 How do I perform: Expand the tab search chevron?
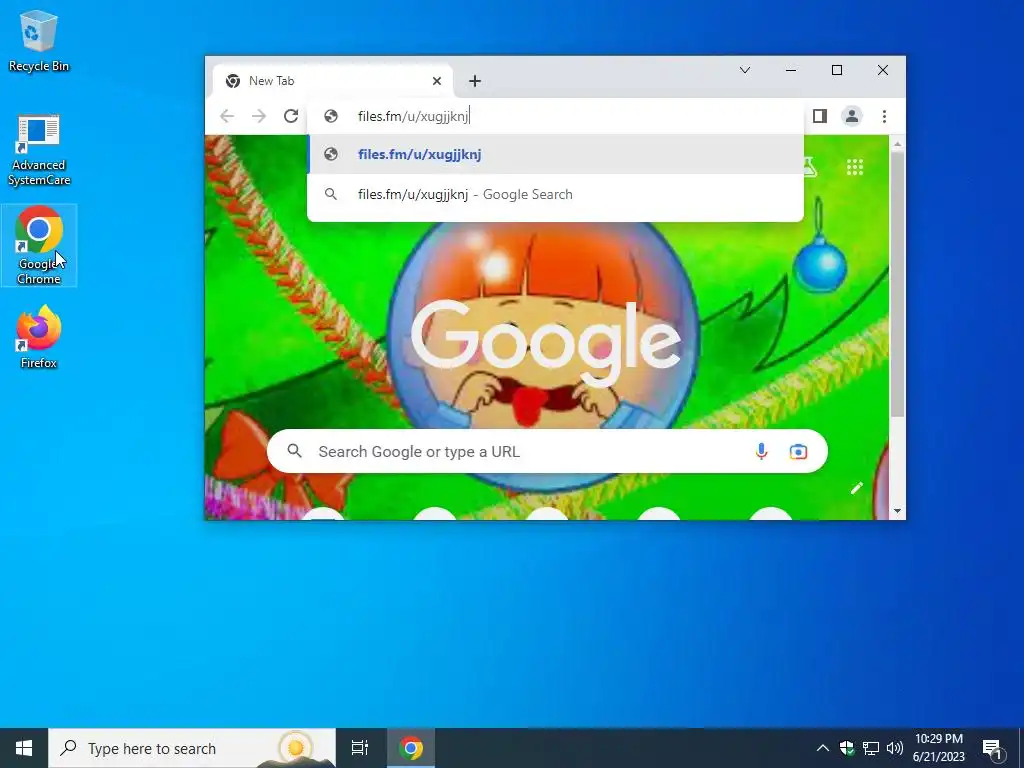(x=744, y=70)
